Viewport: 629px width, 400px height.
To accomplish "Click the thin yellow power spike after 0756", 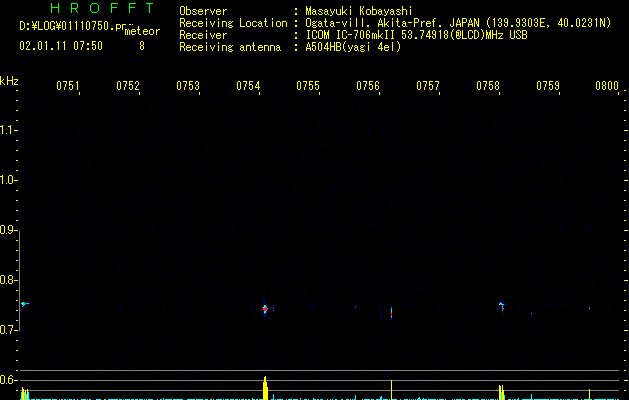I will click(x=391, y=390).
